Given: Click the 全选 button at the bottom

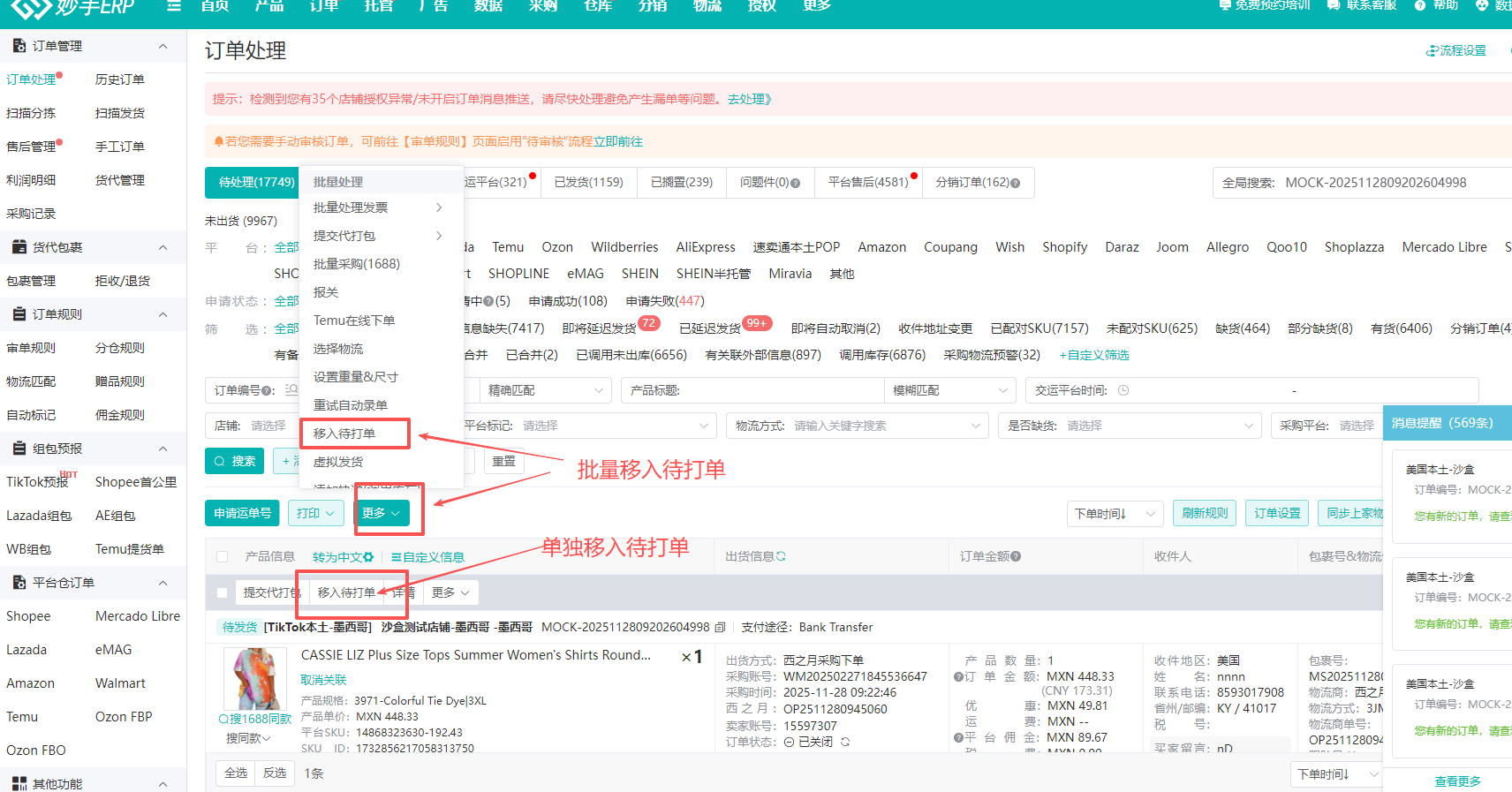Looking at the screenshot, I should coord(236,773).
